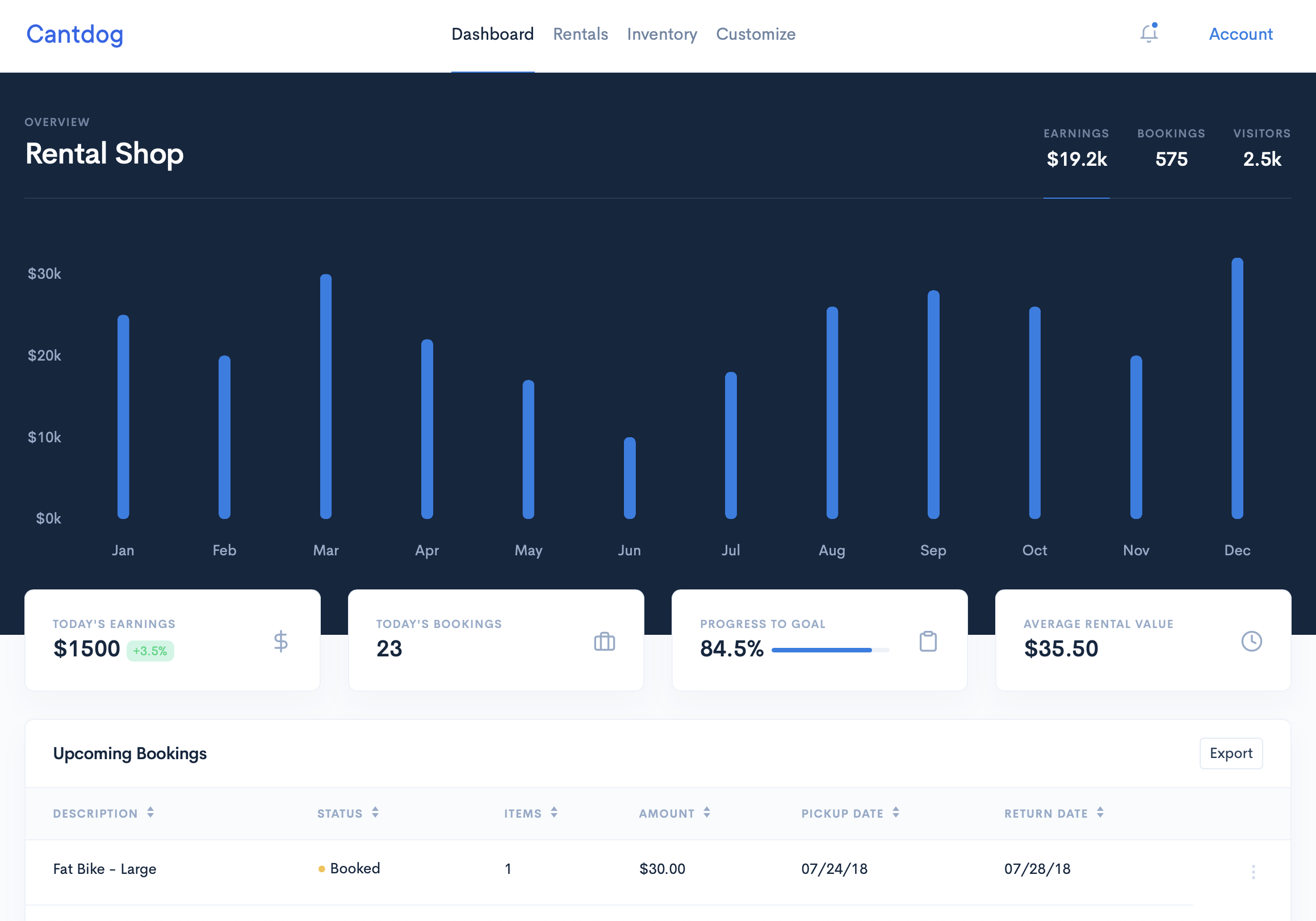Sort bookings by Status column arrows
The width and height of the screenshot is (1316, 921).
pyautogui.click(x=375, y=812)
